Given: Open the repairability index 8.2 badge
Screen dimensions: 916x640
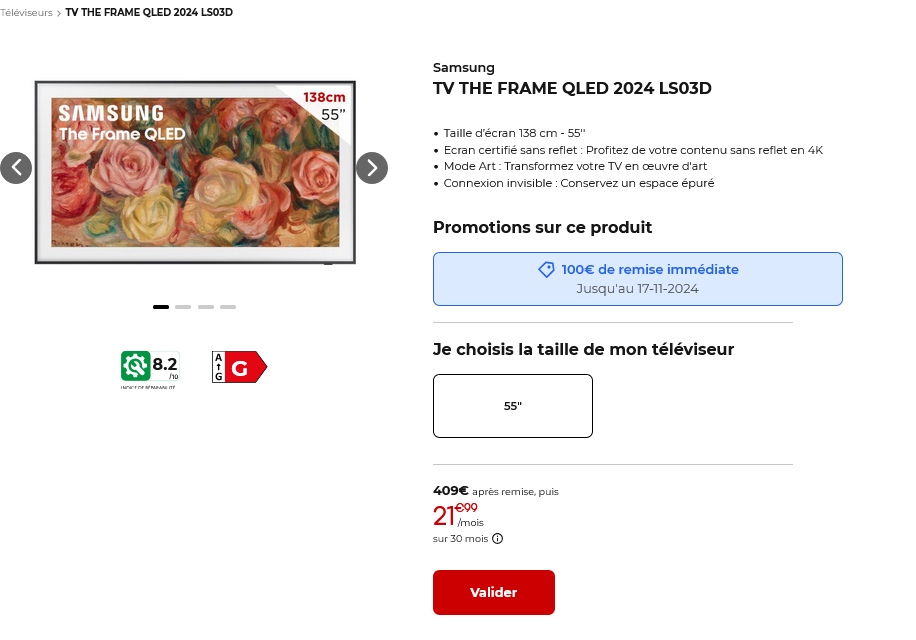Looking at the screenshot, I should tap(150, 370).
